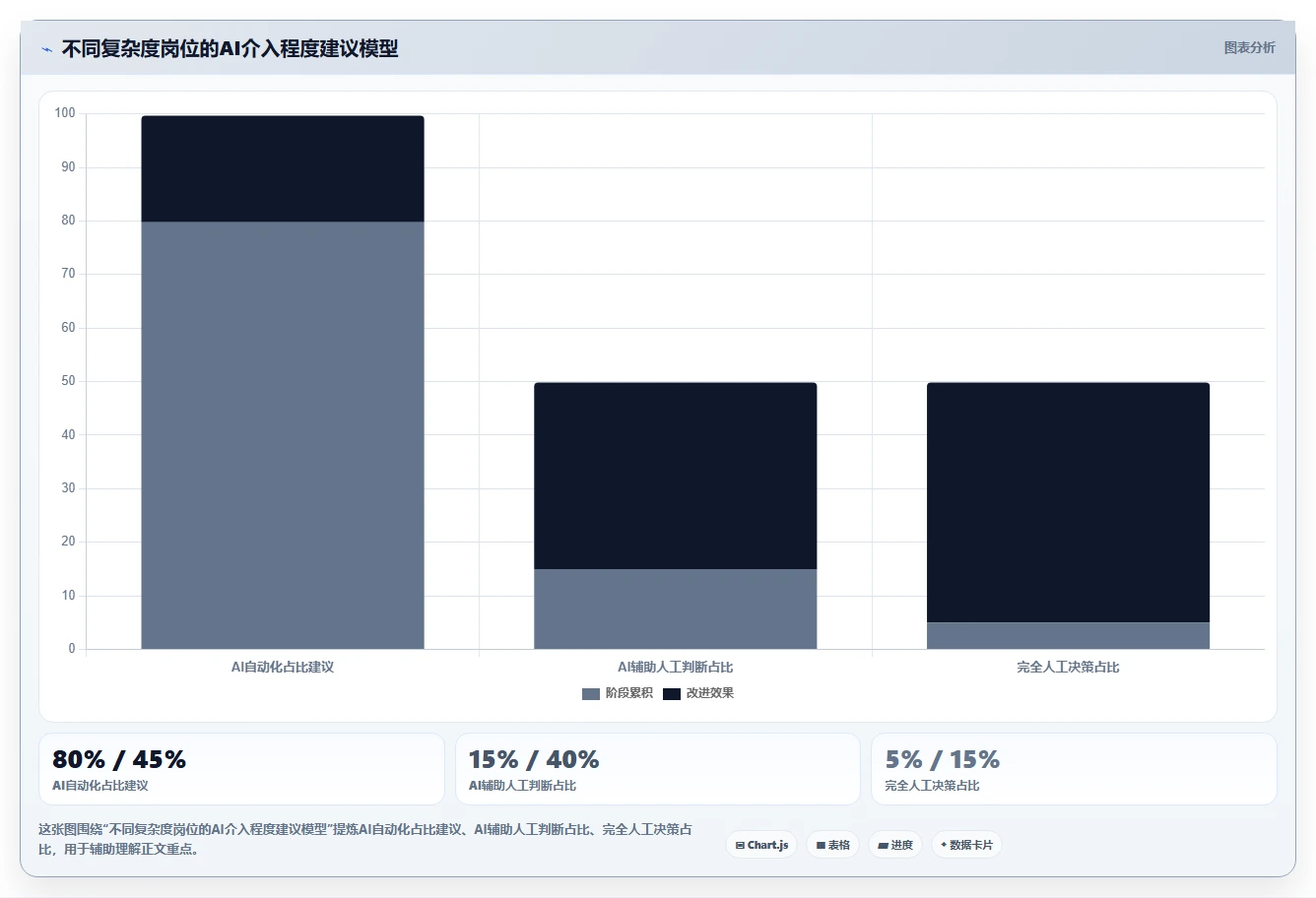This screenshot has height=898, width=1316.
Task: Click the gray 阶段累积 legend color swatch
Action: [x=591, y=694]
